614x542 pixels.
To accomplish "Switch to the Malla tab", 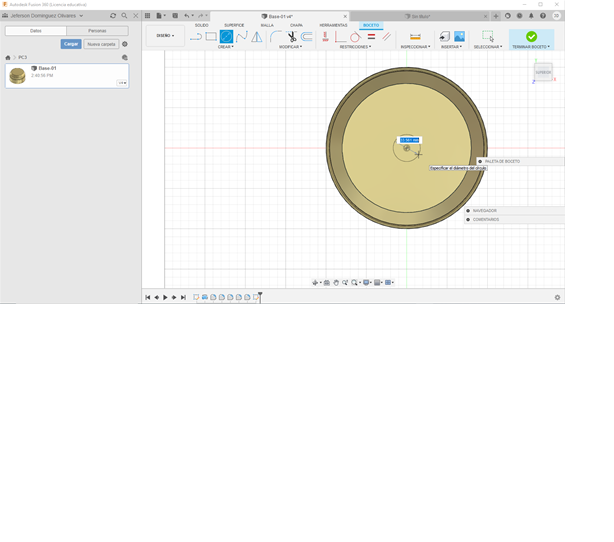I will pos(267,25).
